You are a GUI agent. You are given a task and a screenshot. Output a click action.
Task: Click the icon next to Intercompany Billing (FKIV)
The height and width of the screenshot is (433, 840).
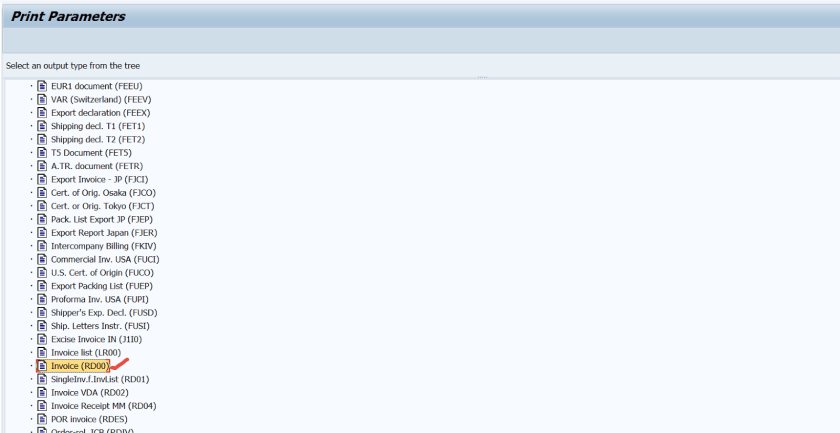point(42,246)
